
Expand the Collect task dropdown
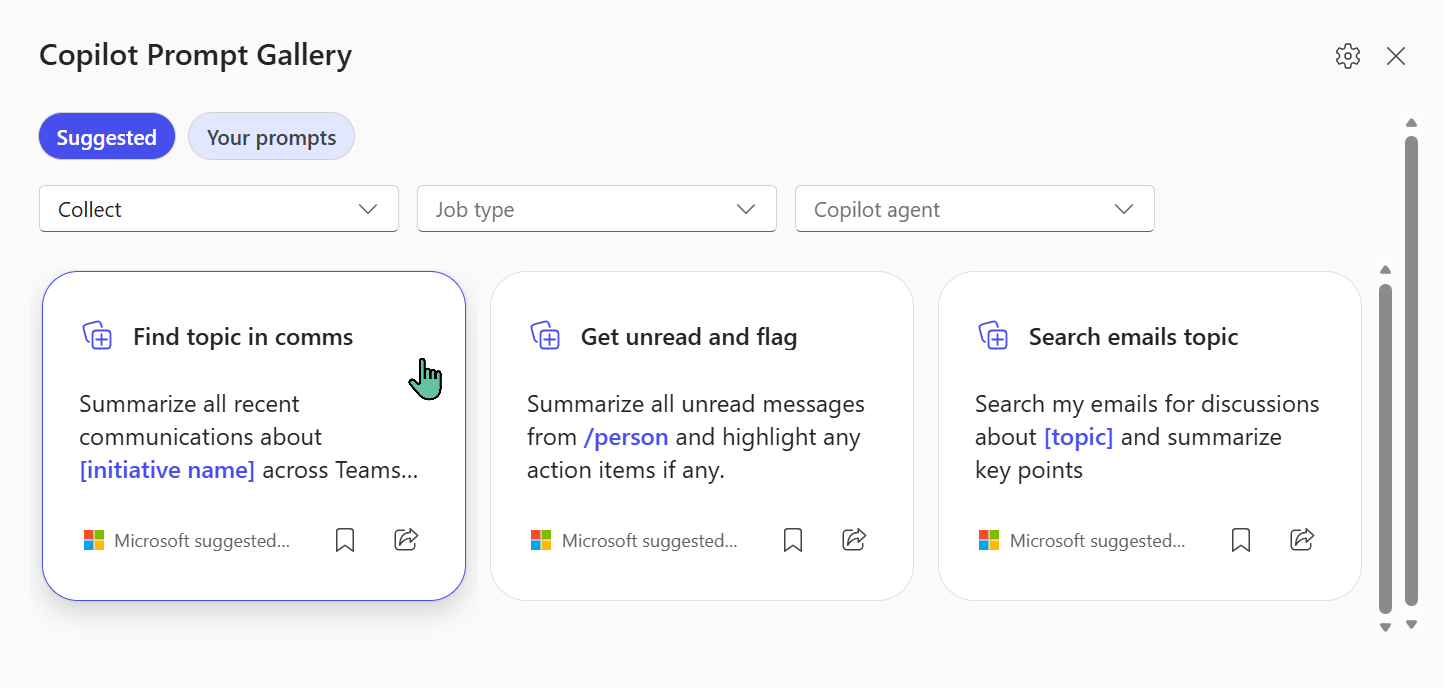[219, 209]
